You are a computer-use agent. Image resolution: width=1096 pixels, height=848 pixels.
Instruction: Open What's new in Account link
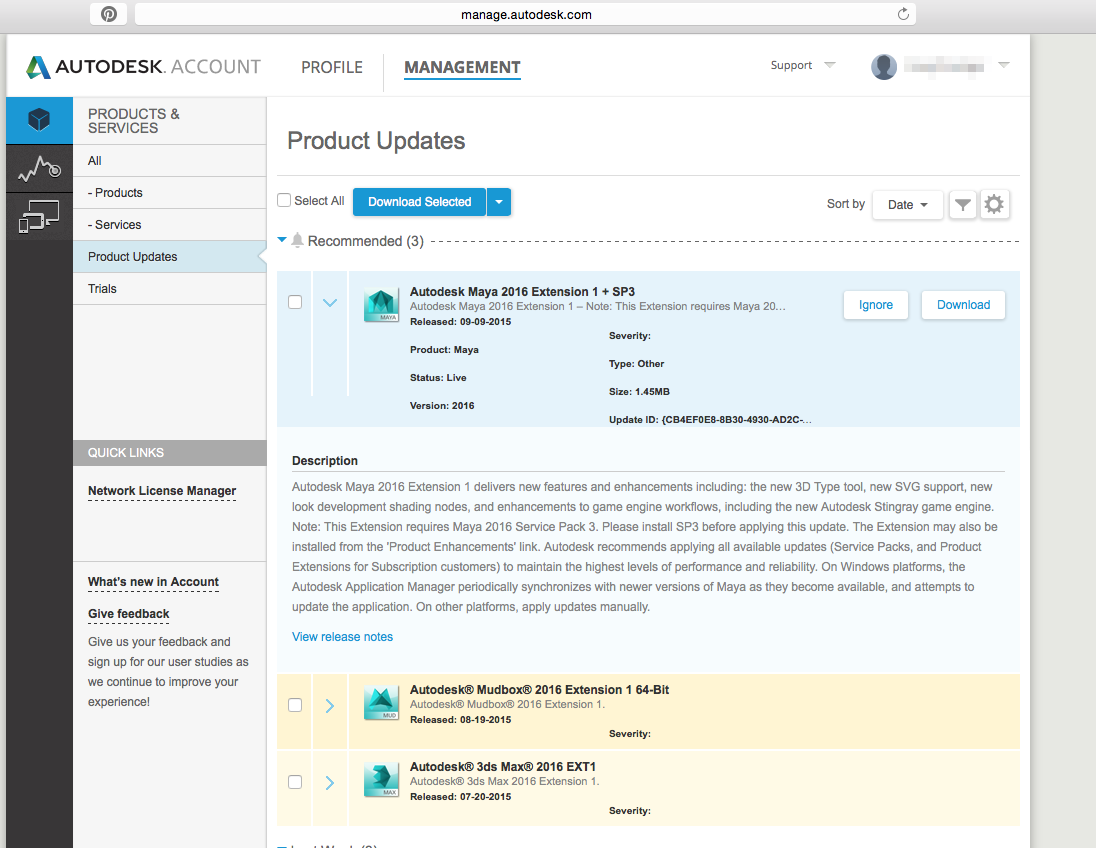click(153, 582)
